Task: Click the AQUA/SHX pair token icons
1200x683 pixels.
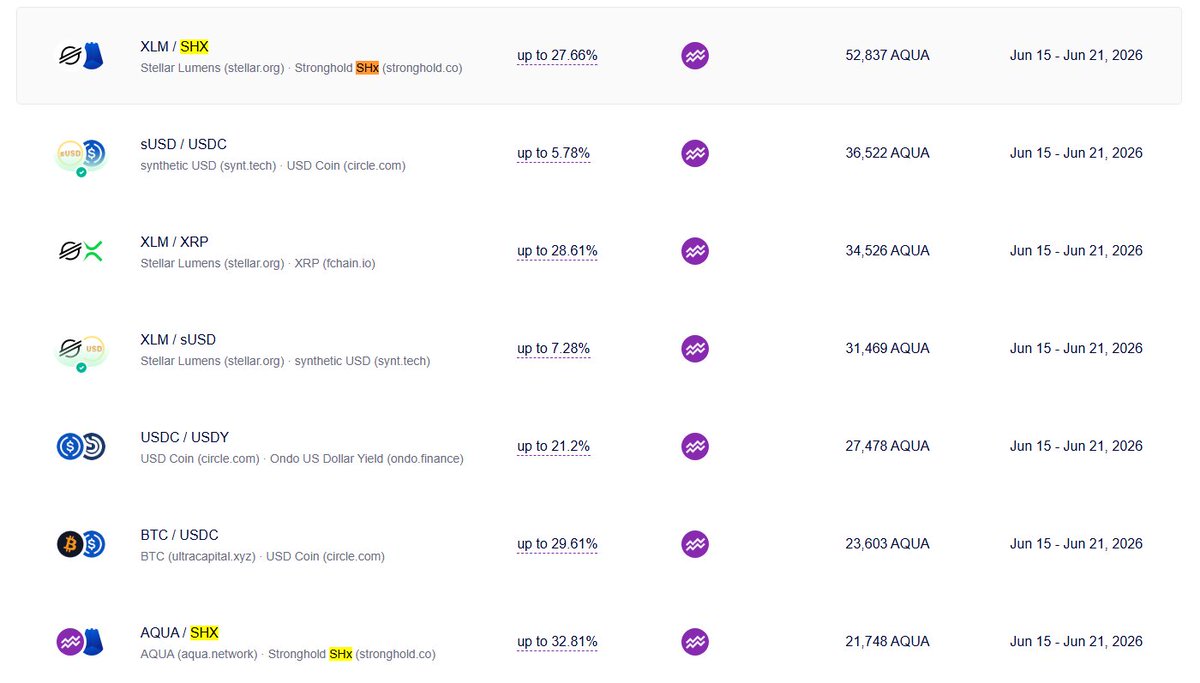Action: (x=80, y=642)
